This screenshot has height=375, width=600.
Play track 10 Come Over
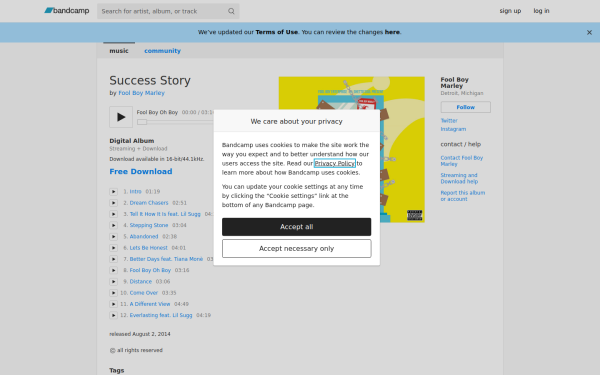point(113,293)
